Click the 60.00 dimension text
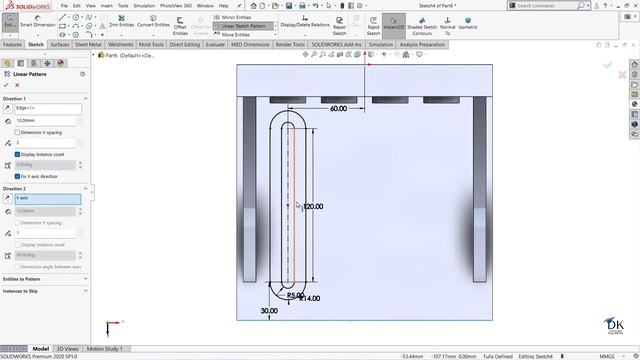The height and width of the screenshot is (360, 640). [338, 109]
